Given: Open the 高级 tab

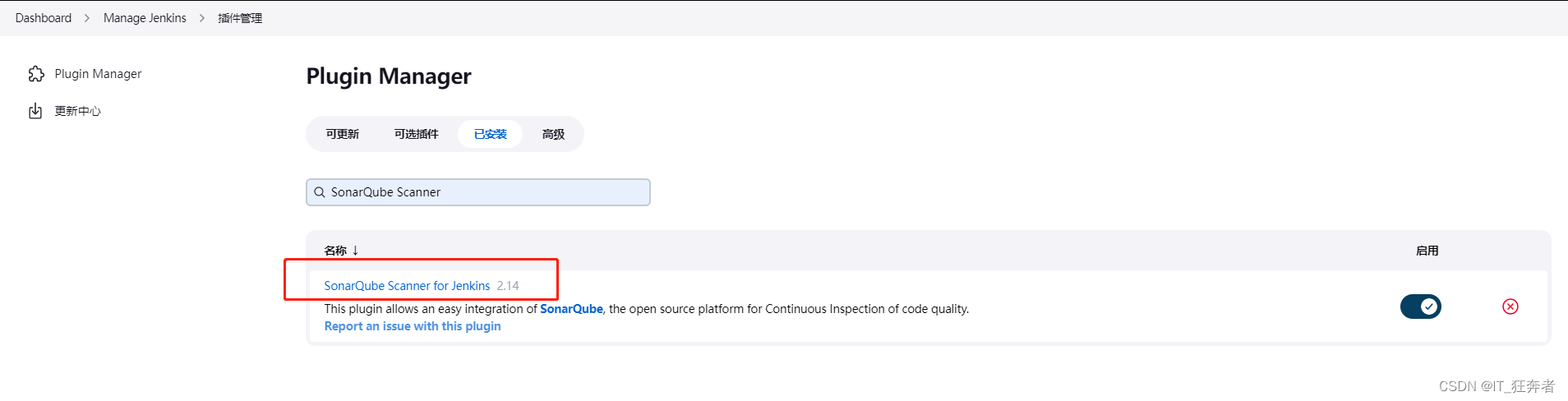Looking at the screenshot, I should point(553,134).
